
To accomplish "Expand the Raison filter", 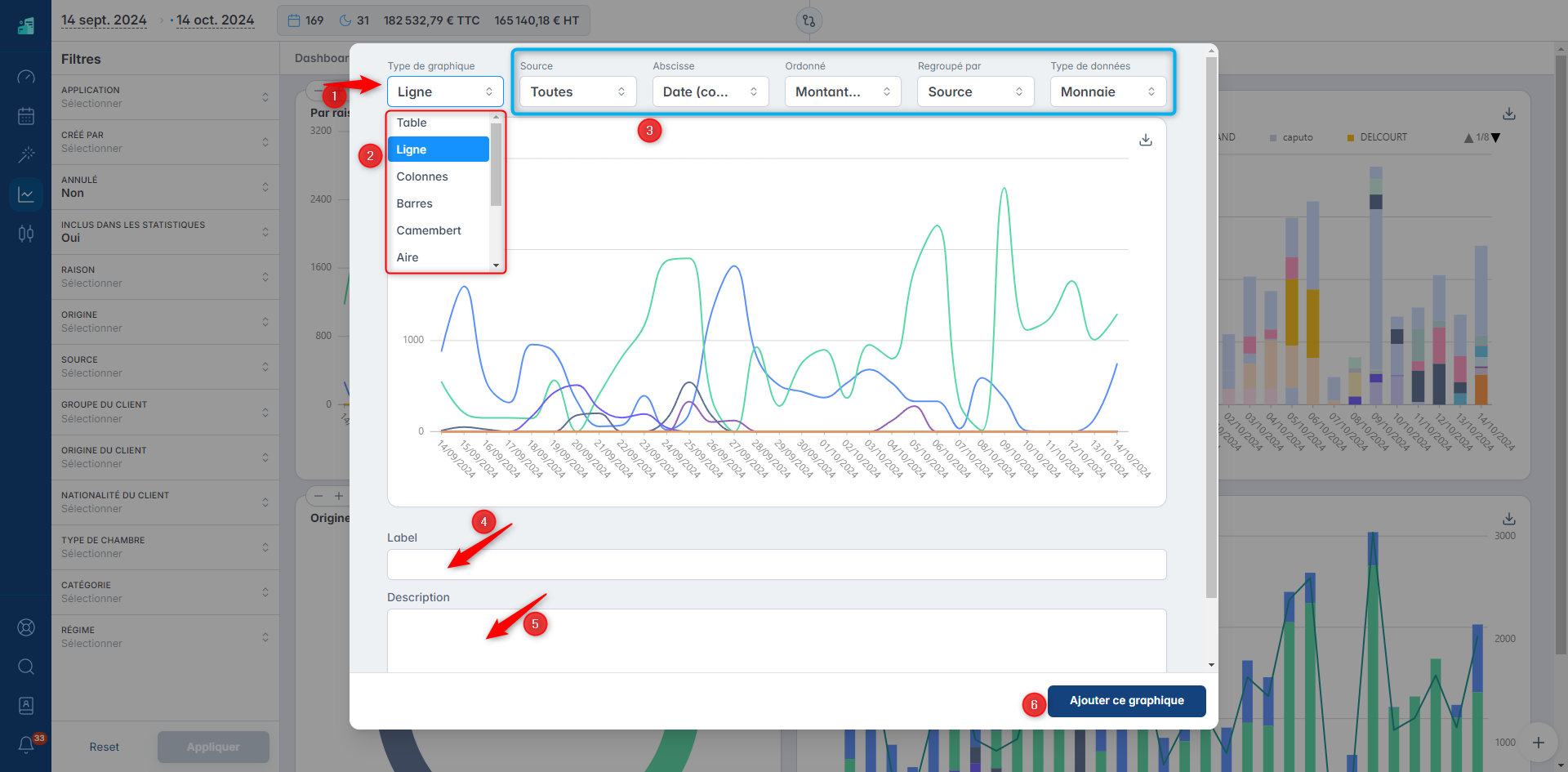I will (165, 277).
